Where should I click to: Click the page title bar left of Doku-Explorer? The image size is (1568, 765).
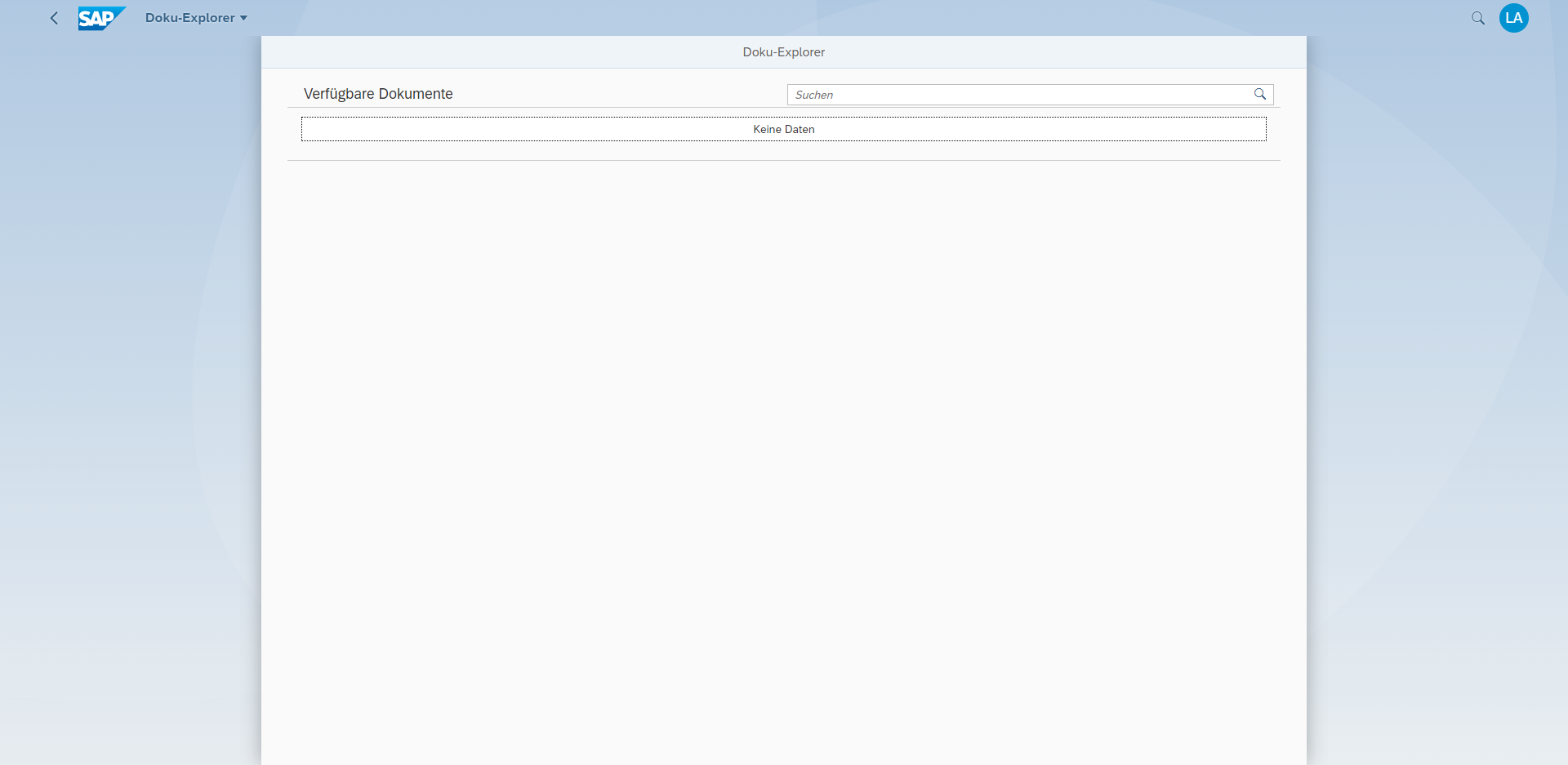click(x=490, y=52)
